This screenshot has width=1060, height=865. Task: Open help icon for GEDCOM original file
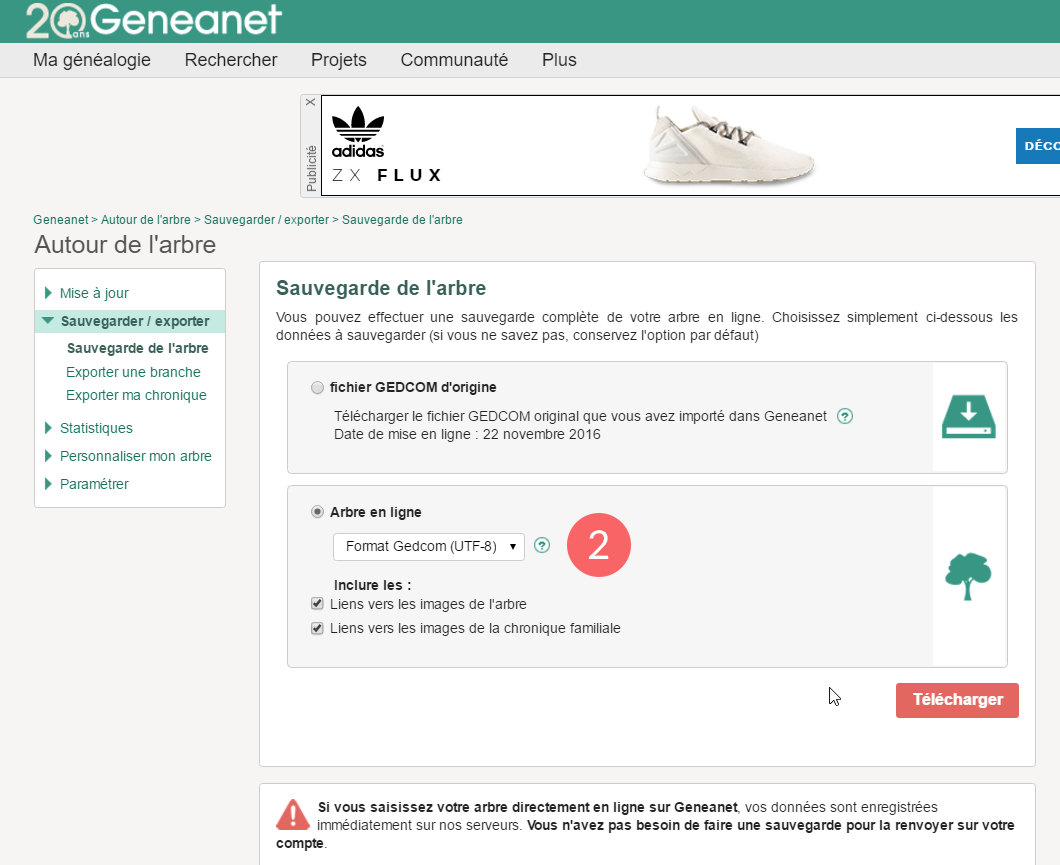click(845, 416)
